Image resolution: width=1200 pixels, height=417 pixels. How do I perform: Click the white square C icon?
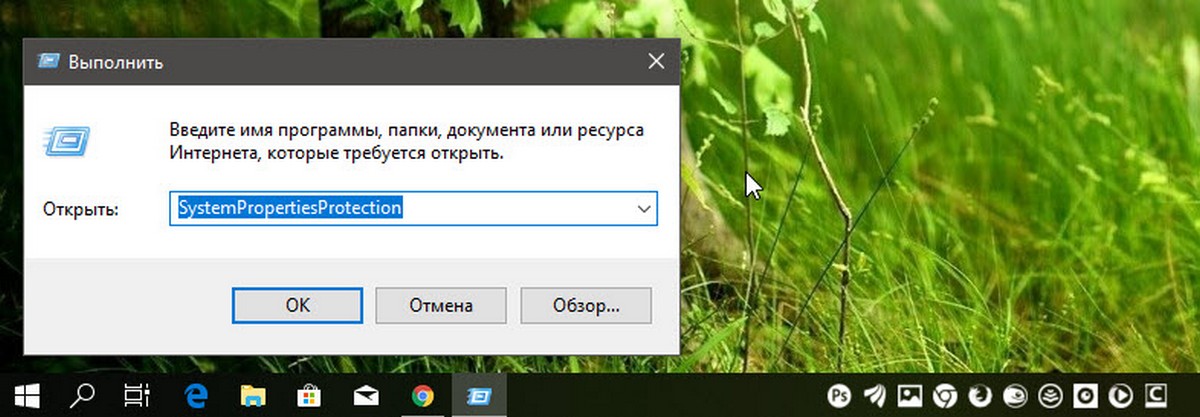click(1158, 396)
